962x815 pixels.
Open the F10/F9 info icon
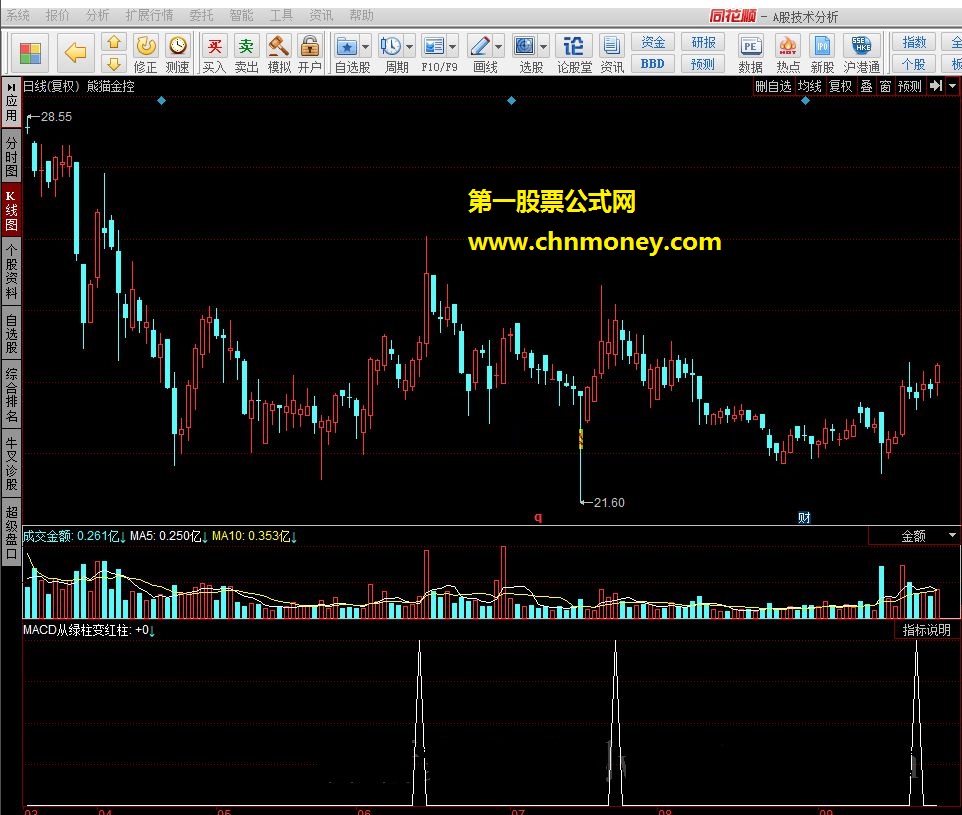point(434,47)
